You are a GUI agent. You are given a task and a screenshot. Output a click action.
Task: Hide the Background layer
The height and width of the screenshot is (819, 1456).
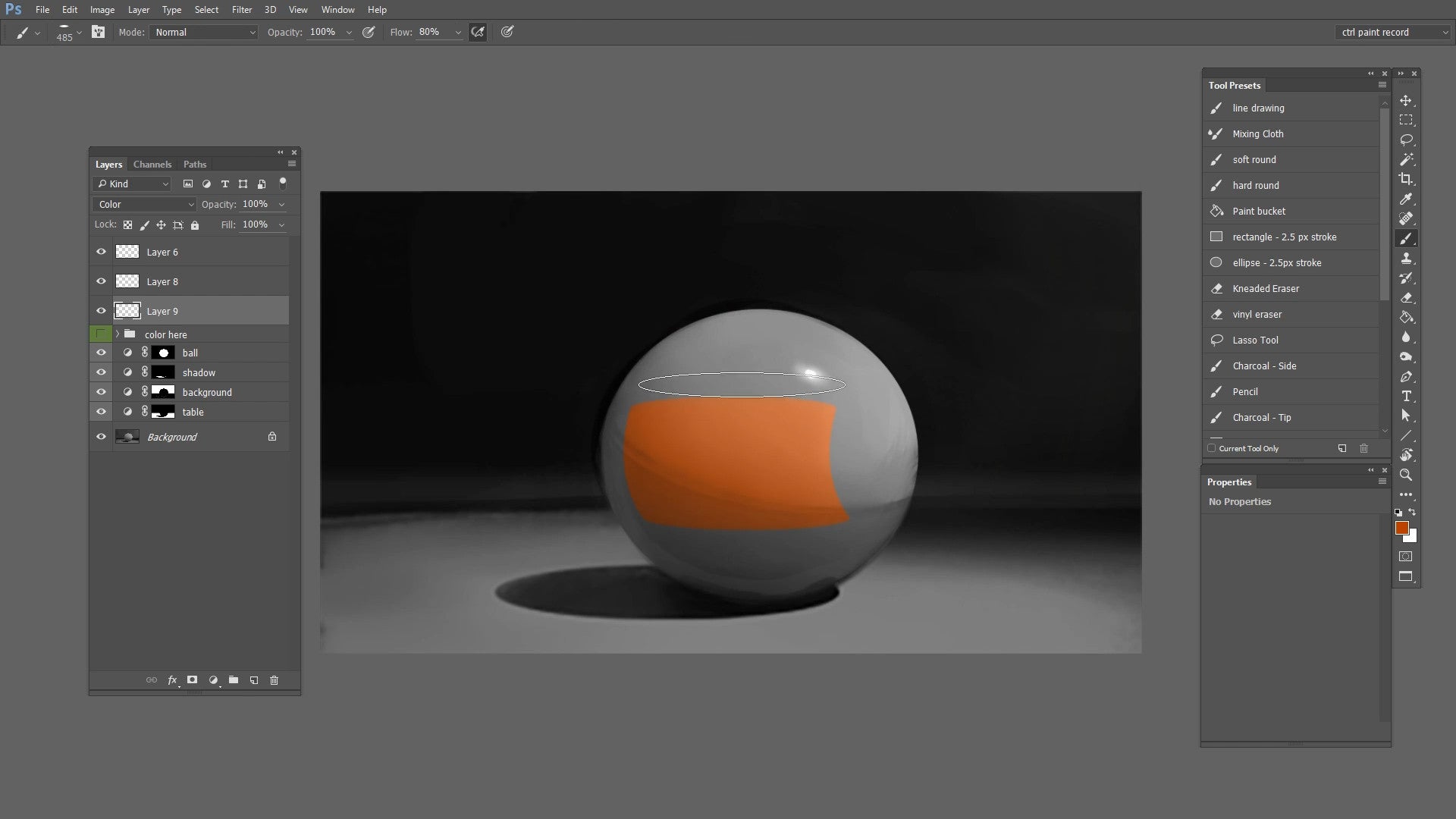(101, 436)
